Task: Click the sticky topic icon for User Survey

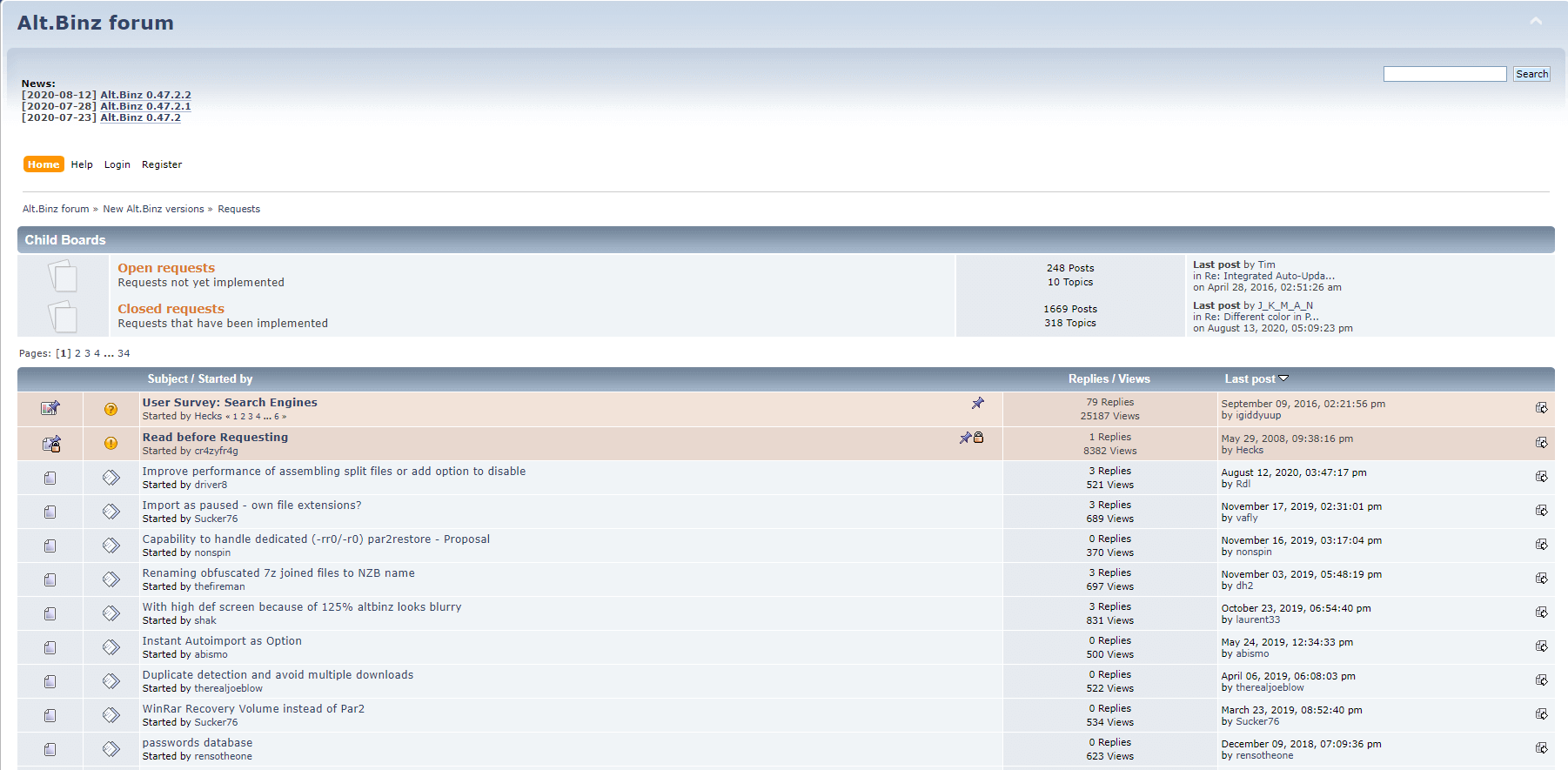Action: coord(50,408)
